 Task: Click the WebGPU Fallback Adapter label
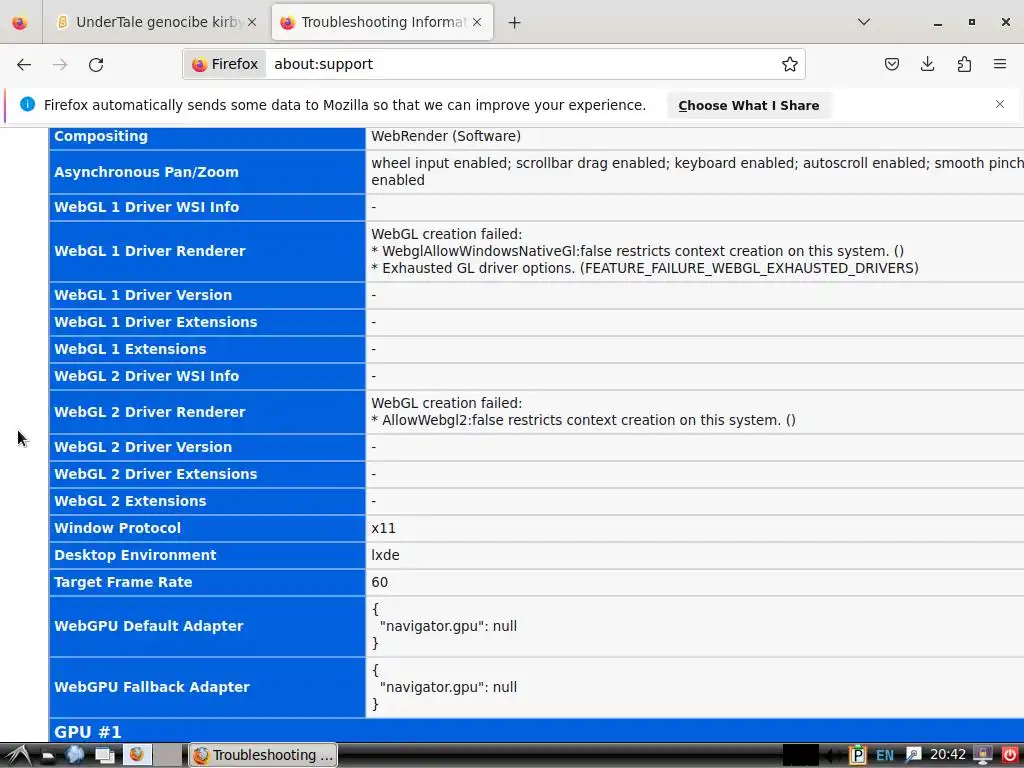click(152, 687)
